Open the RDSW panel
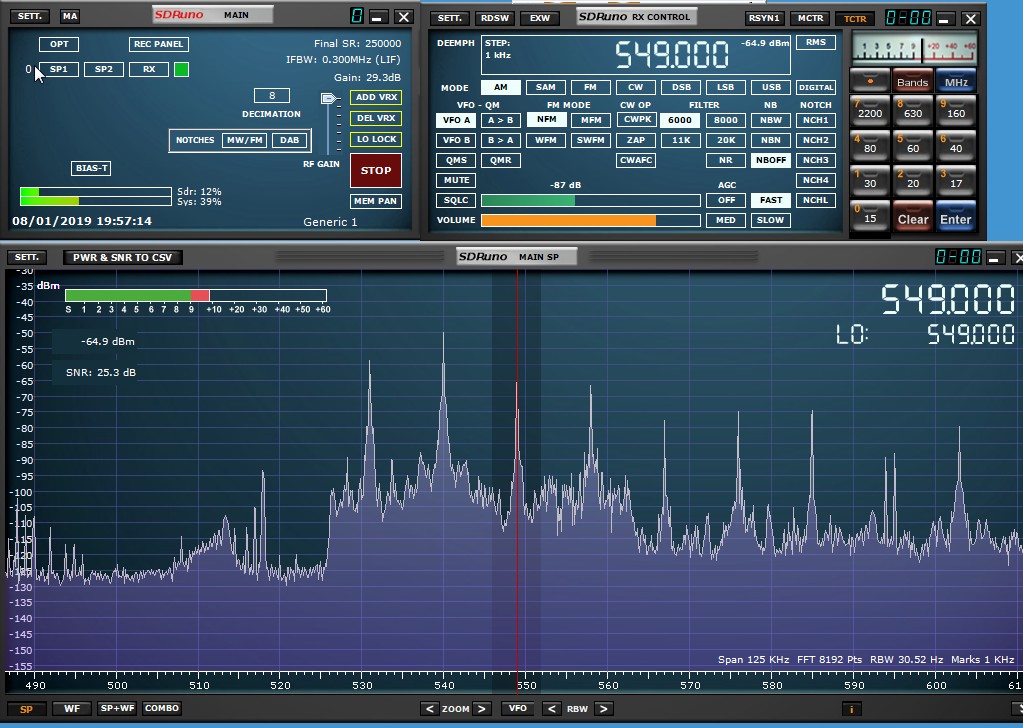The width and height of the screenshot is (1023, 728). click(x=495, y=18)
